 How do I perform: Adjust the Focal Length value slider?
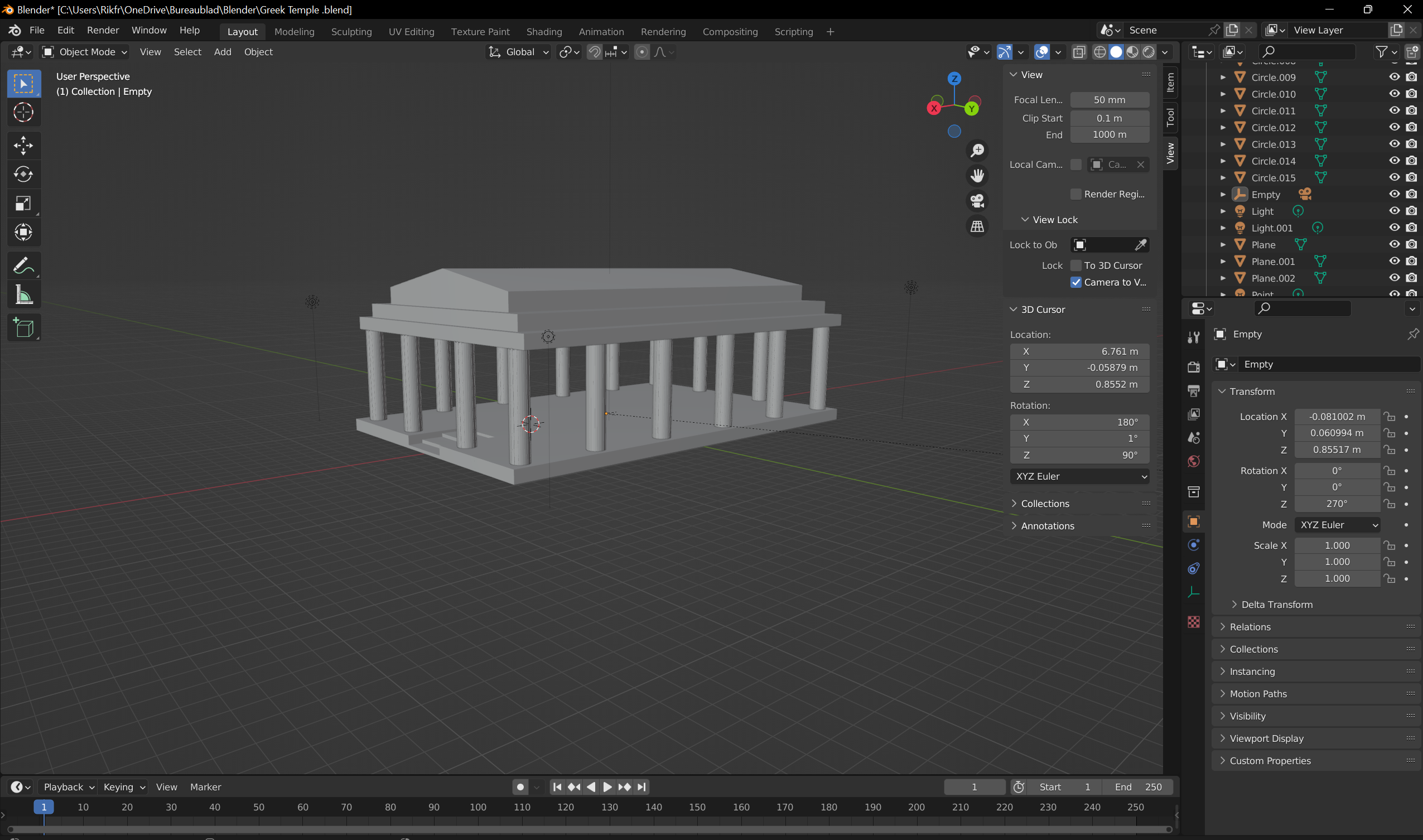[1109, 100]
